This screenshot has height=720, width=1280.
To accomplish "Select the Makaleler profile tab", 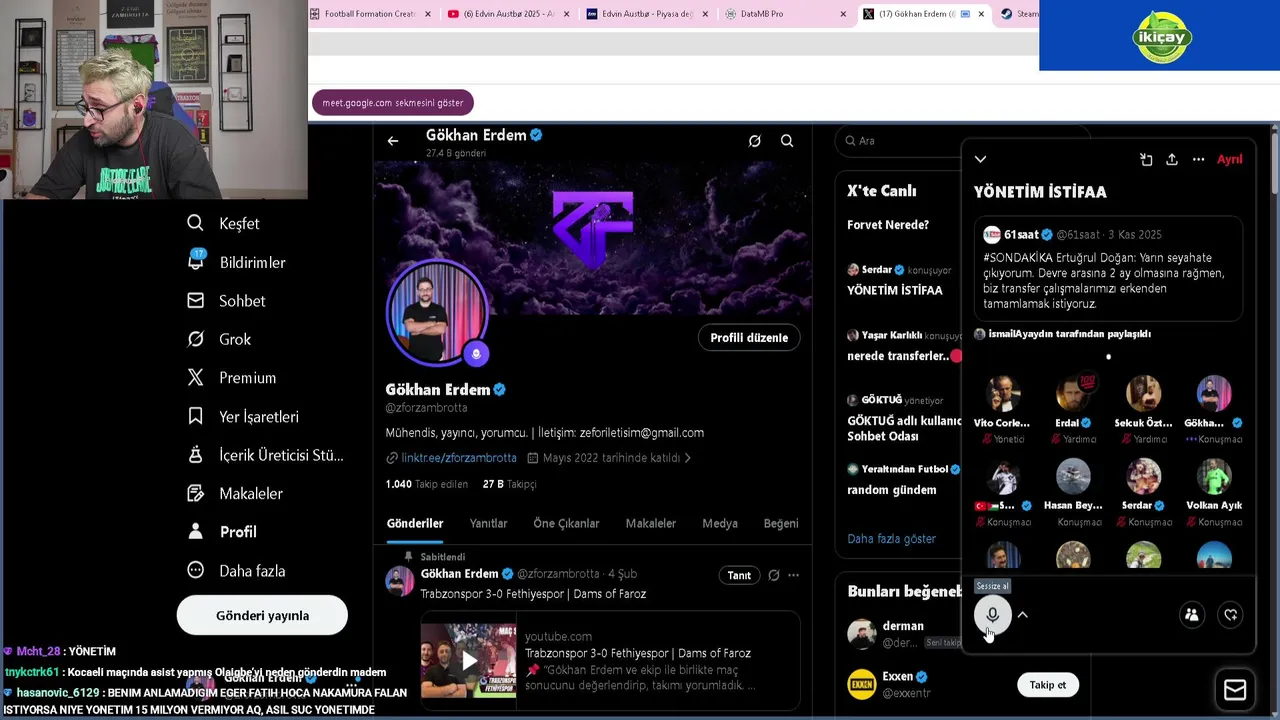I will tap(651, 523).
